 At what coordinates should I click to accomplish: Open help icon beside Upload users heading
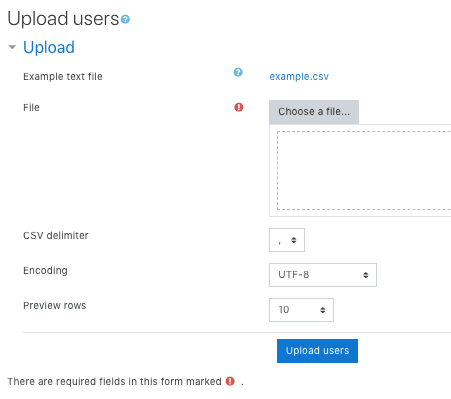(x=125, y=19)
